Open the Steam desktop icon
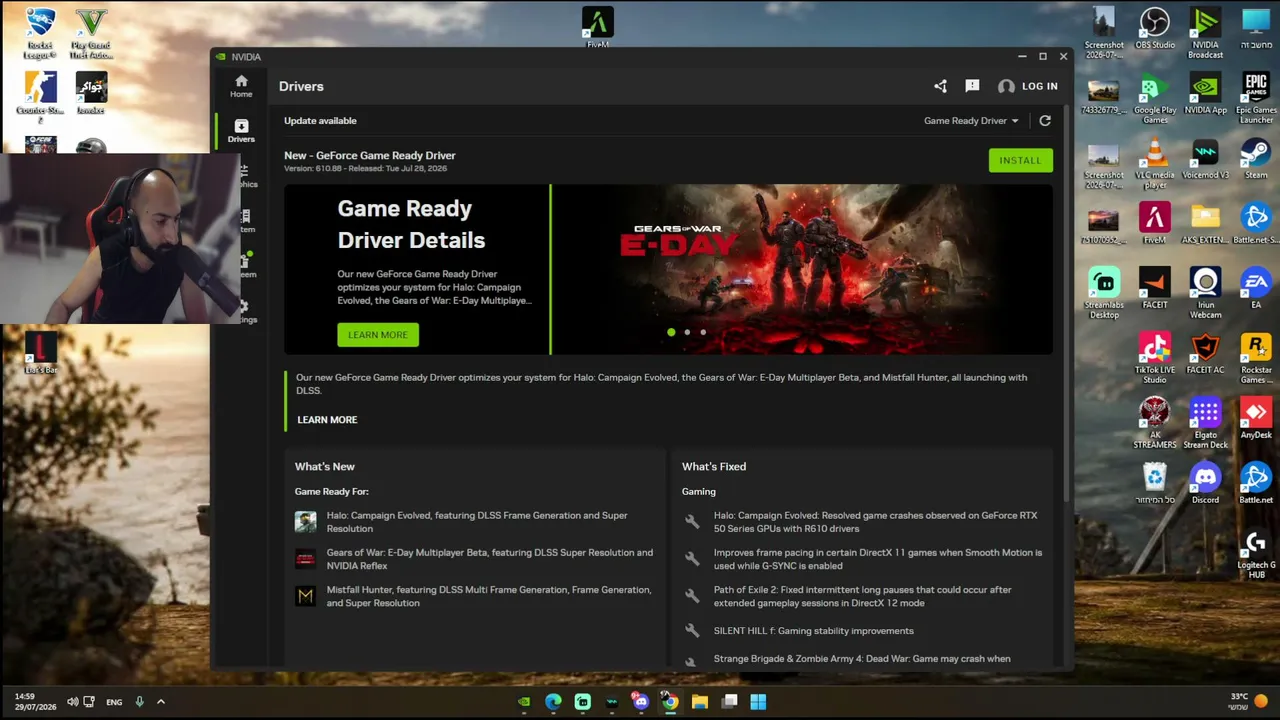The width and height of the screenshot is (1280, 720). click(1256, 159)
